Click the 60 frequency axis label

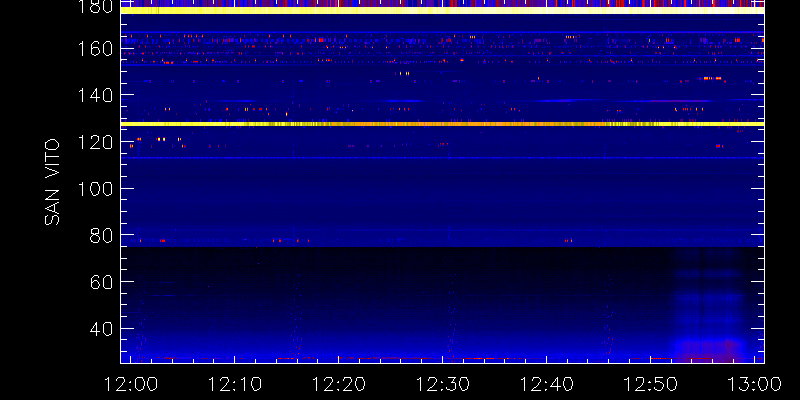pyautogui.click(x=101, y=282)
